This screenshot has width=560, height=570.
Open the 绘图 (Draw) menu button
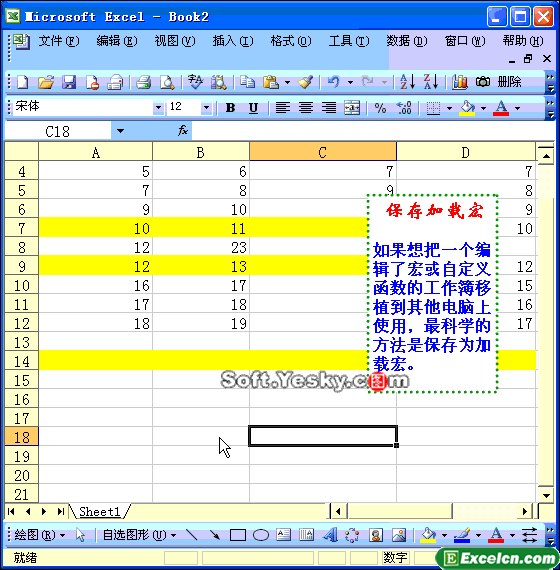(40, 535)
